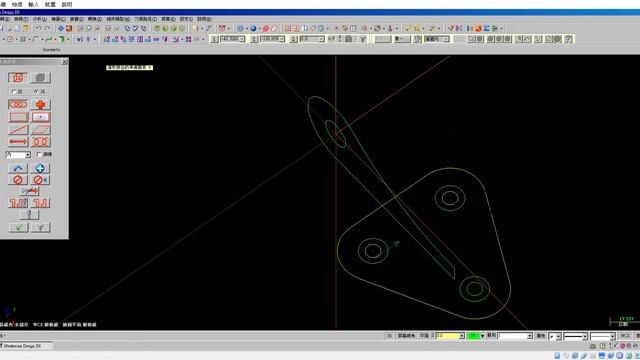Select wireframe chaining mode in the chaining dialog

[18, 78]
